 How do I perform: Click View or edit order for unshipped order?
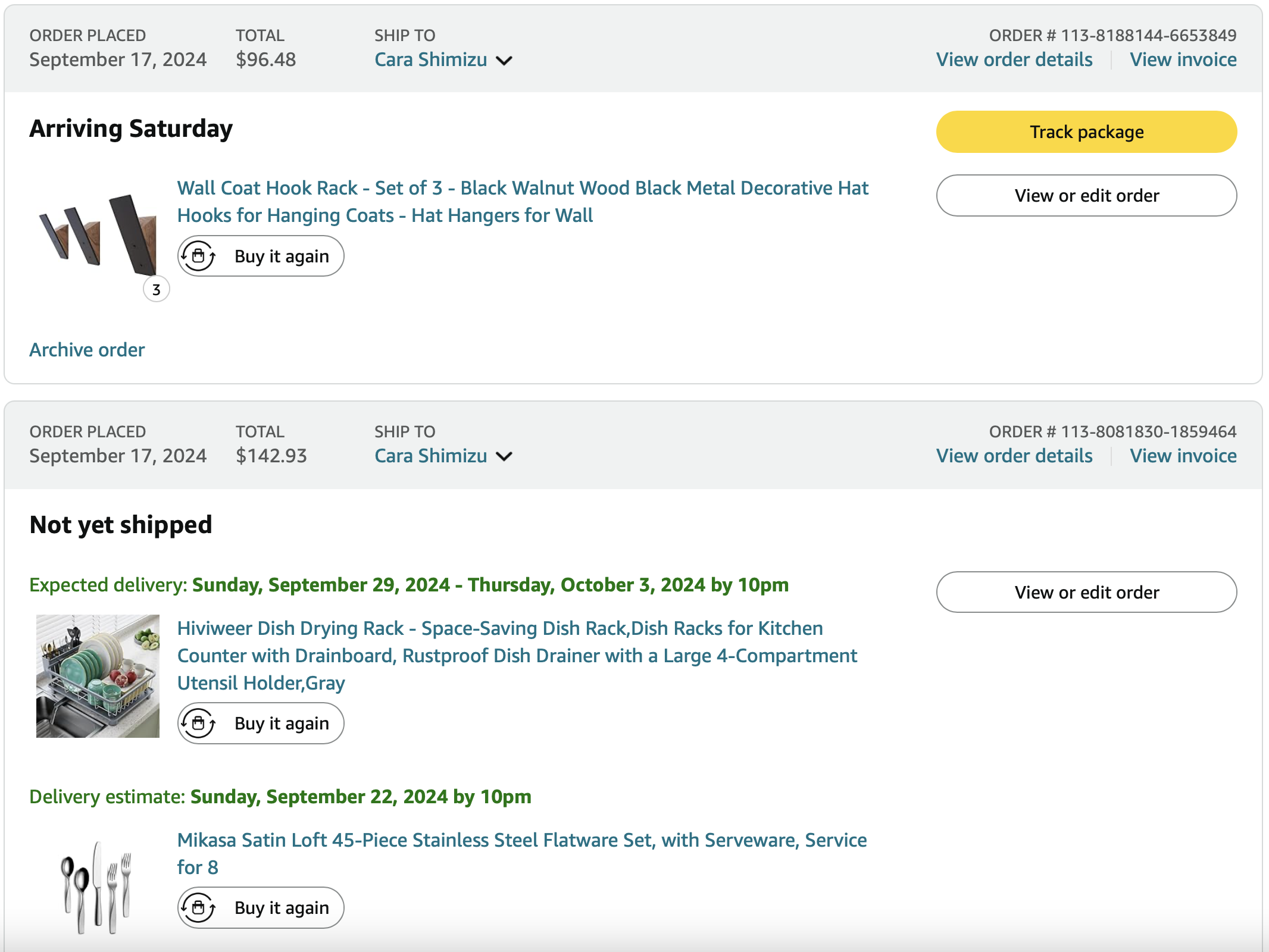click(1086, 593)
